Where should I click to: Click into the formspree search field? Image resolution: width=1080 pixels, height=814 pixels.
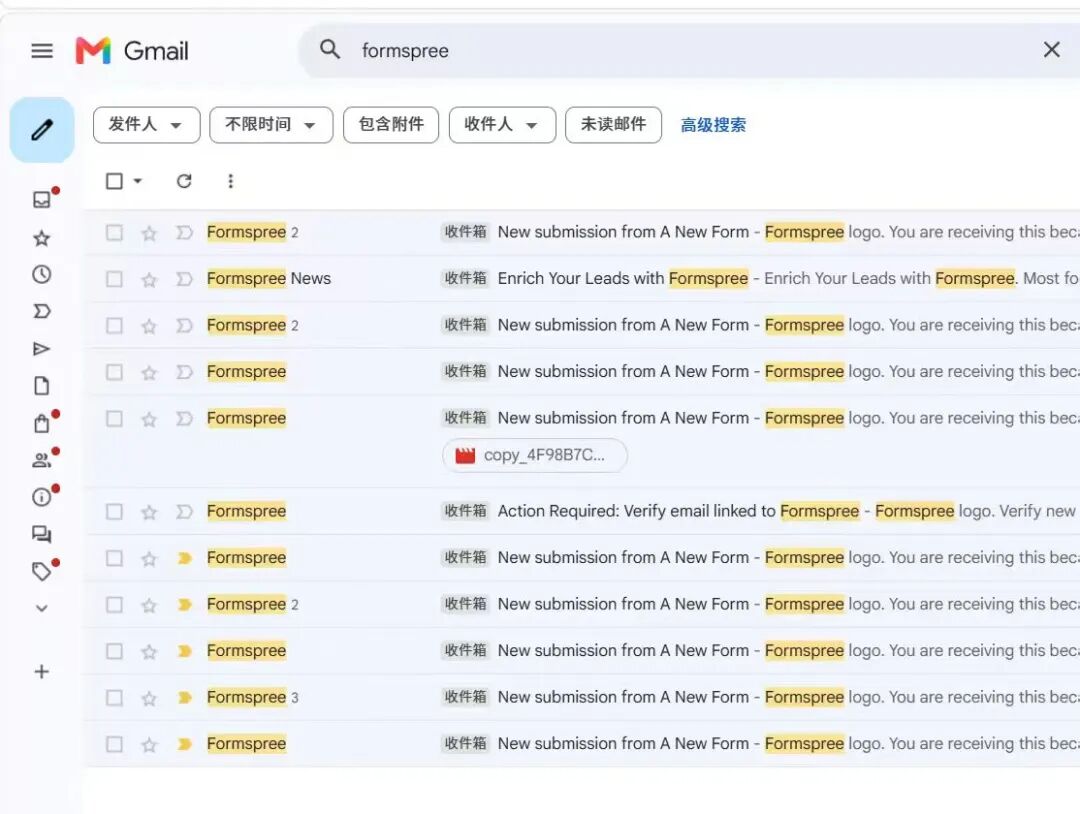pyautogui.click(x=689, y=50)
